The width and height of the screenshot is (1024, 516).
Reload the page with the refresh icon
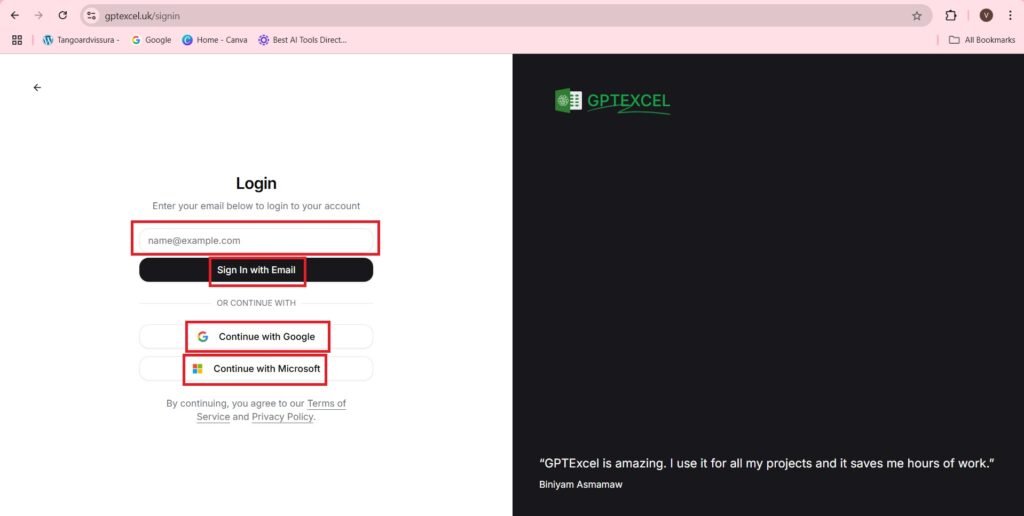coord(63,16)
